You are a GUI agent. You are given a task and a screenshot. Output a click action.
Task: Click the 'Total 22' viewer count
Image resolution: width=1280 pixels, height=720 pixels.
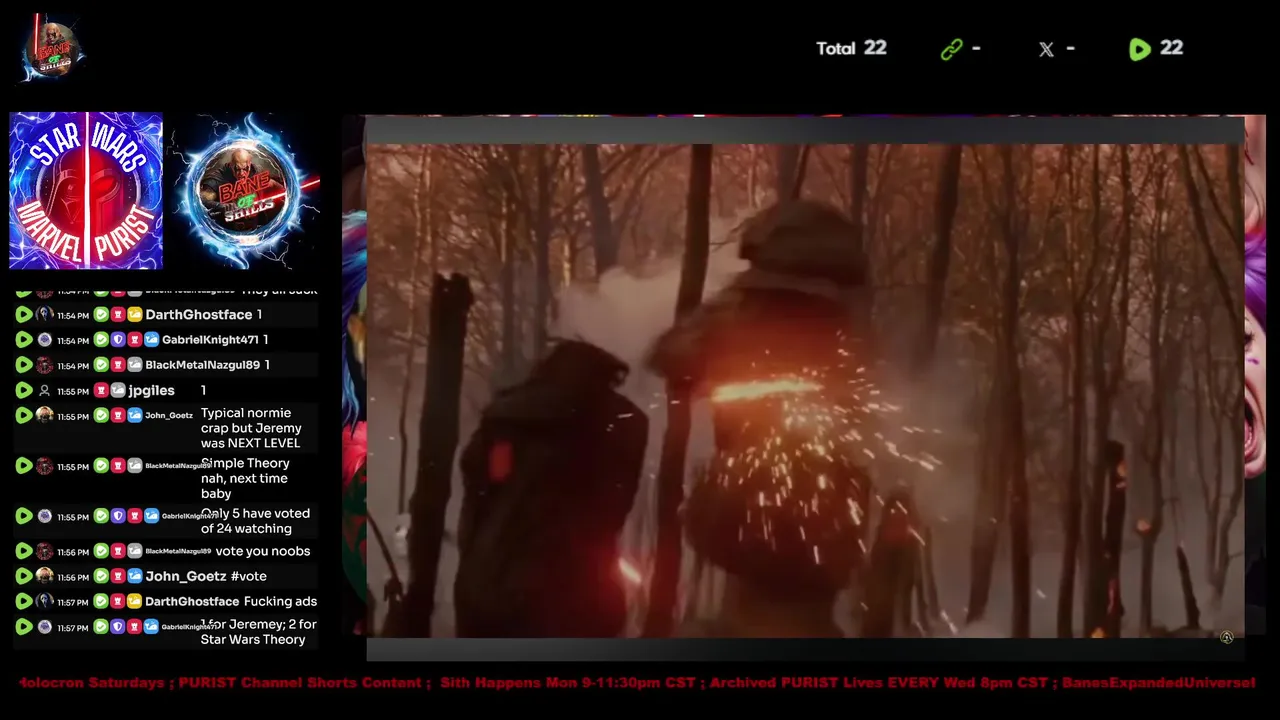851,48
